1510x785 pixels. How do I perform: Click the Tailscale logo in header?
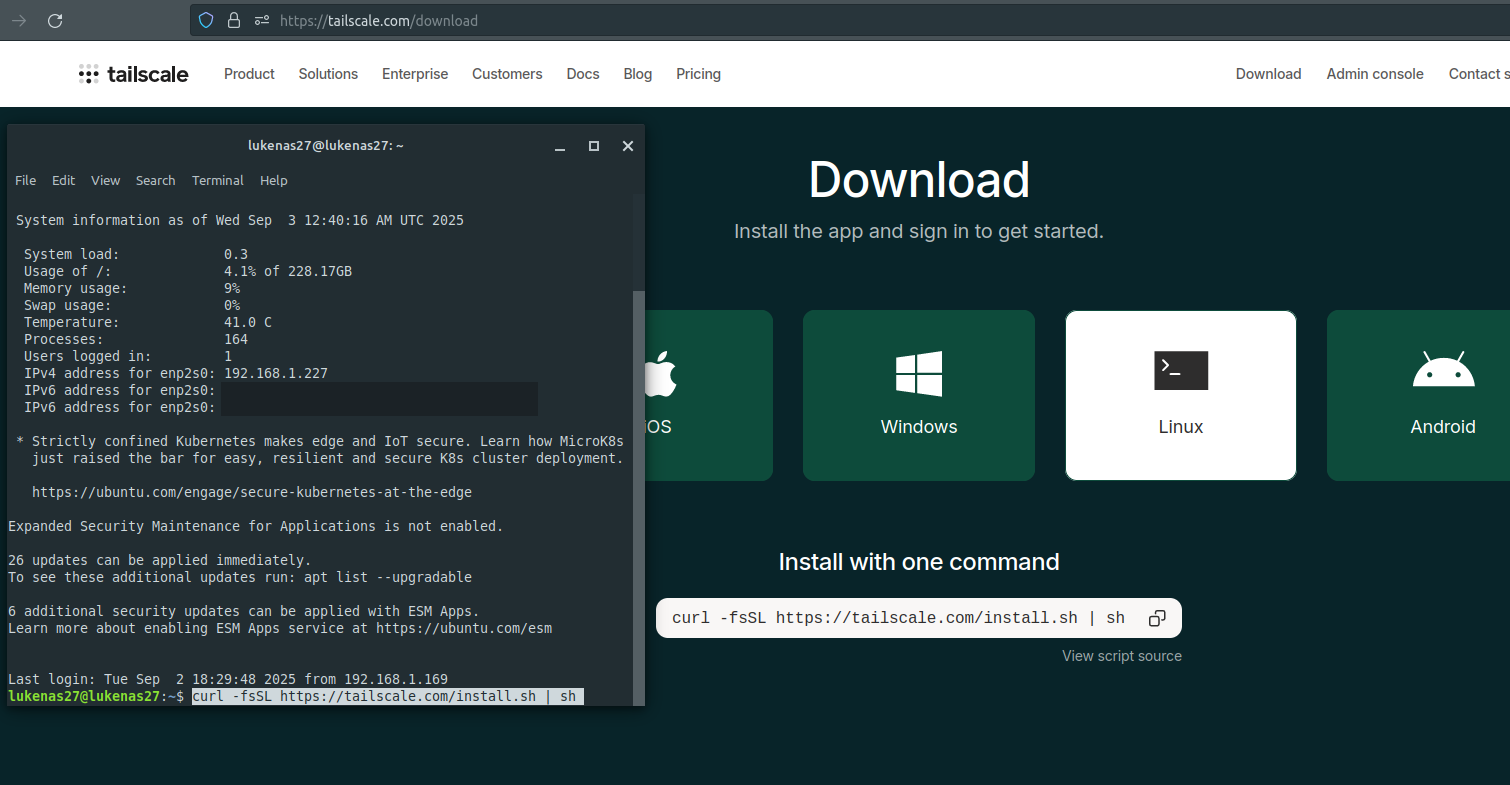coord(134,74)
